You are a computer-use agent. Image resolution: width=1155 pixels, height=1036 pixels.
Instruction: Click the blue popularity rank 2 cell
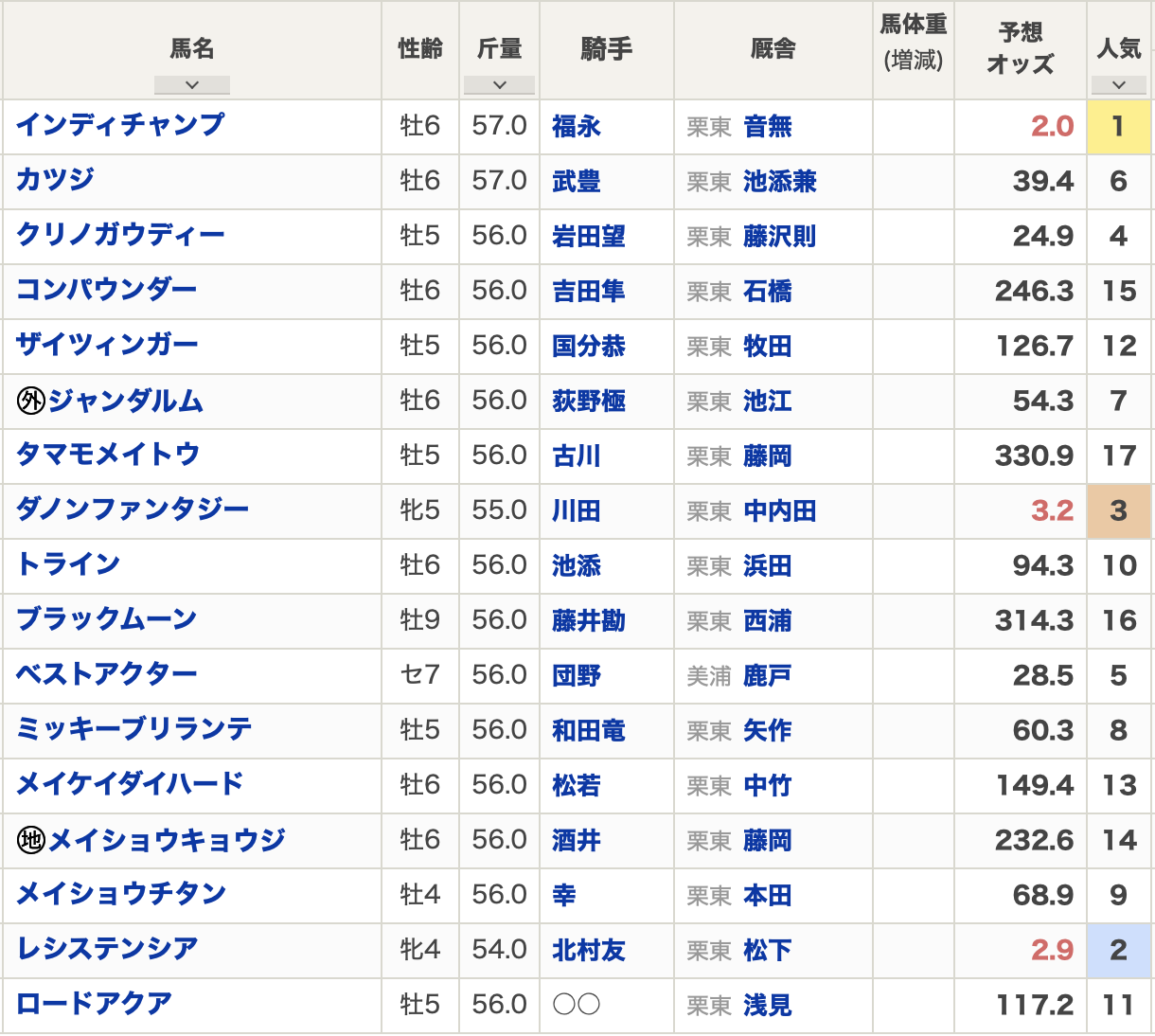pyautogui.click(x=1118, y=950)
